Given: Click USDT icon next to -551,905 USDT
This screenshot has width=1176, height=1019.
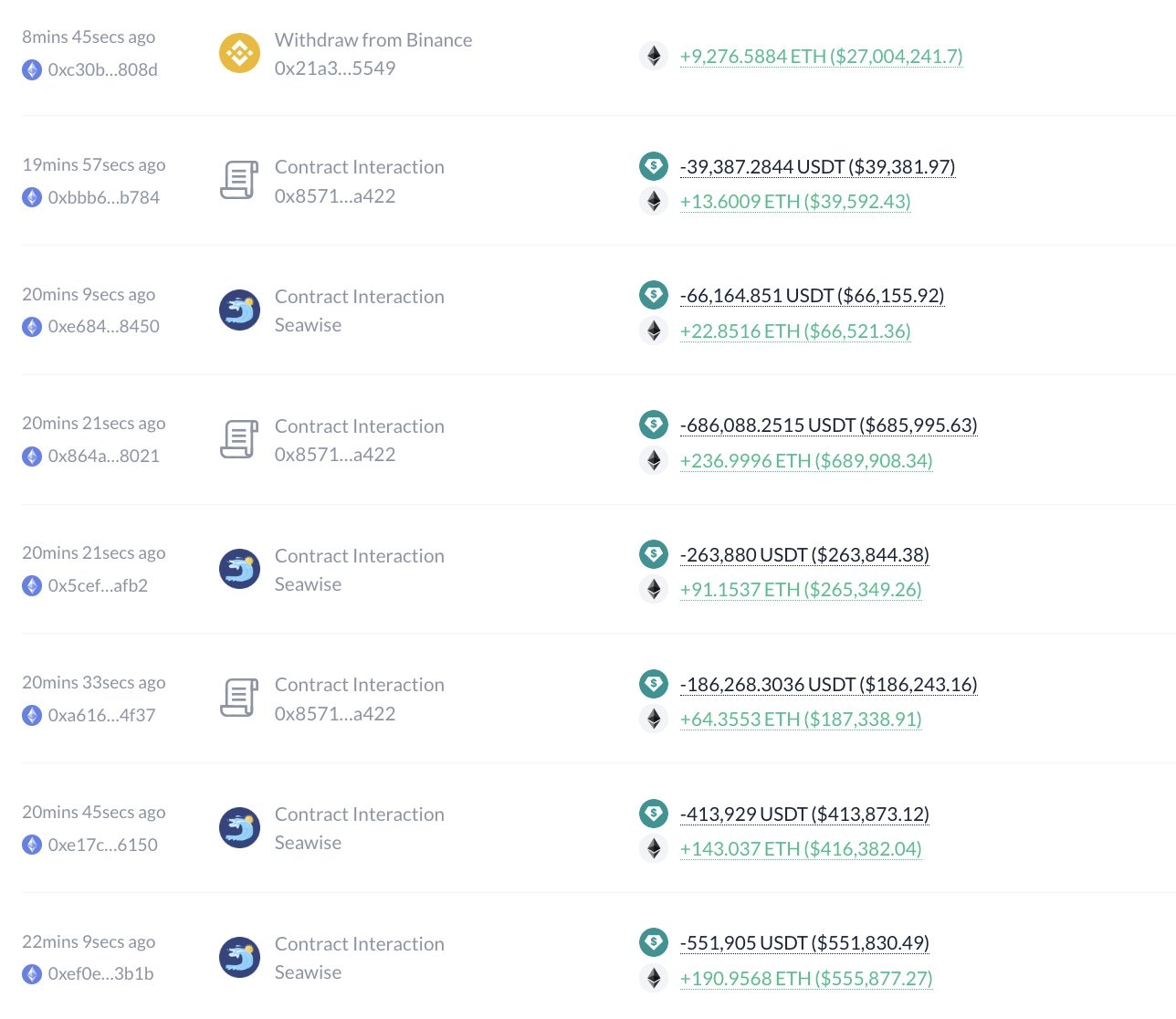Looking at the screenshot, I should click(653, 942).
